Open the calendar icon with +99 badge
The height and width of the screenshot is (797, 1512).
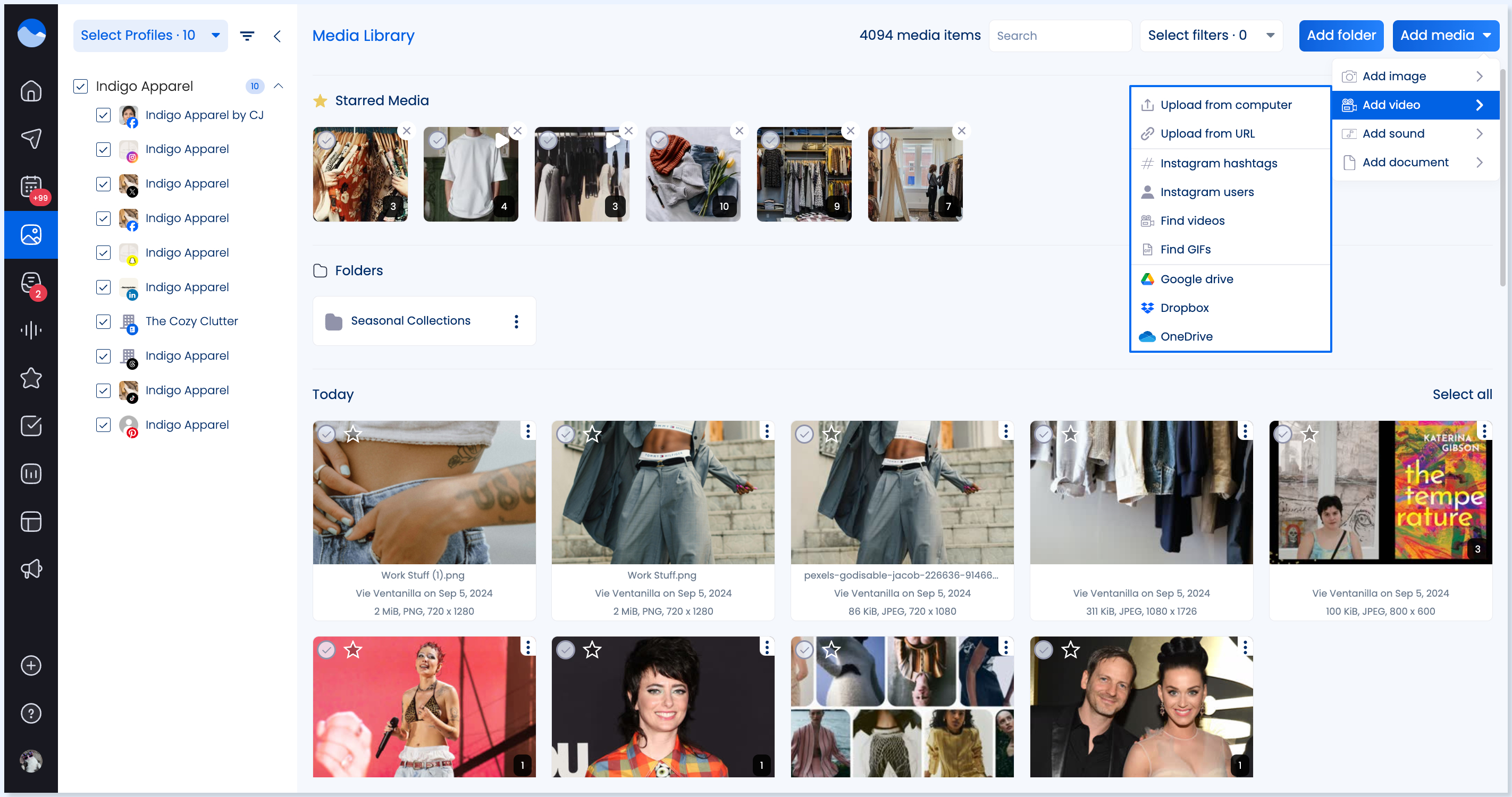[31, 187]
